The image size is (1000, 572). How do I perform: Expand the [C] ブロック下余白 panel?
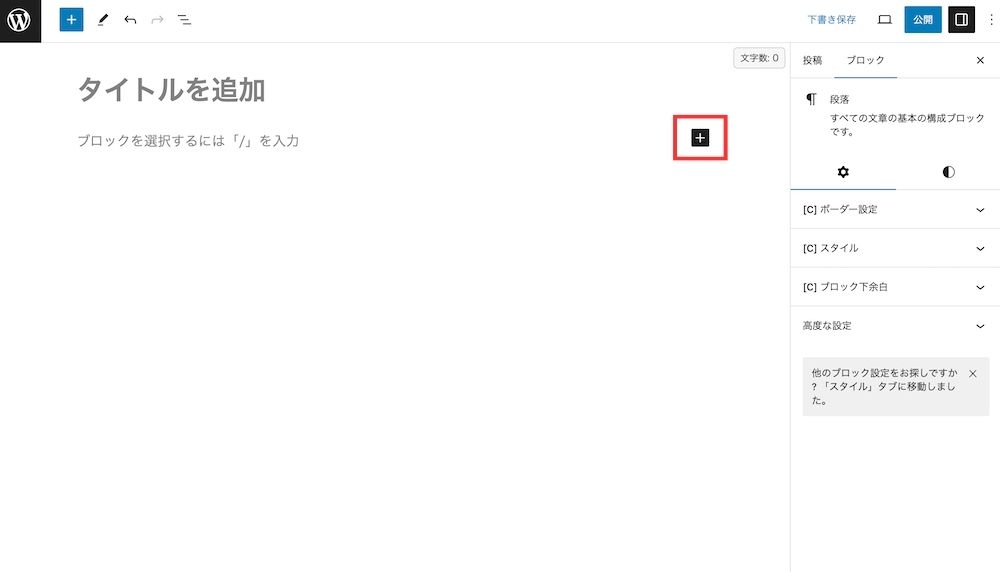(895, 287)
